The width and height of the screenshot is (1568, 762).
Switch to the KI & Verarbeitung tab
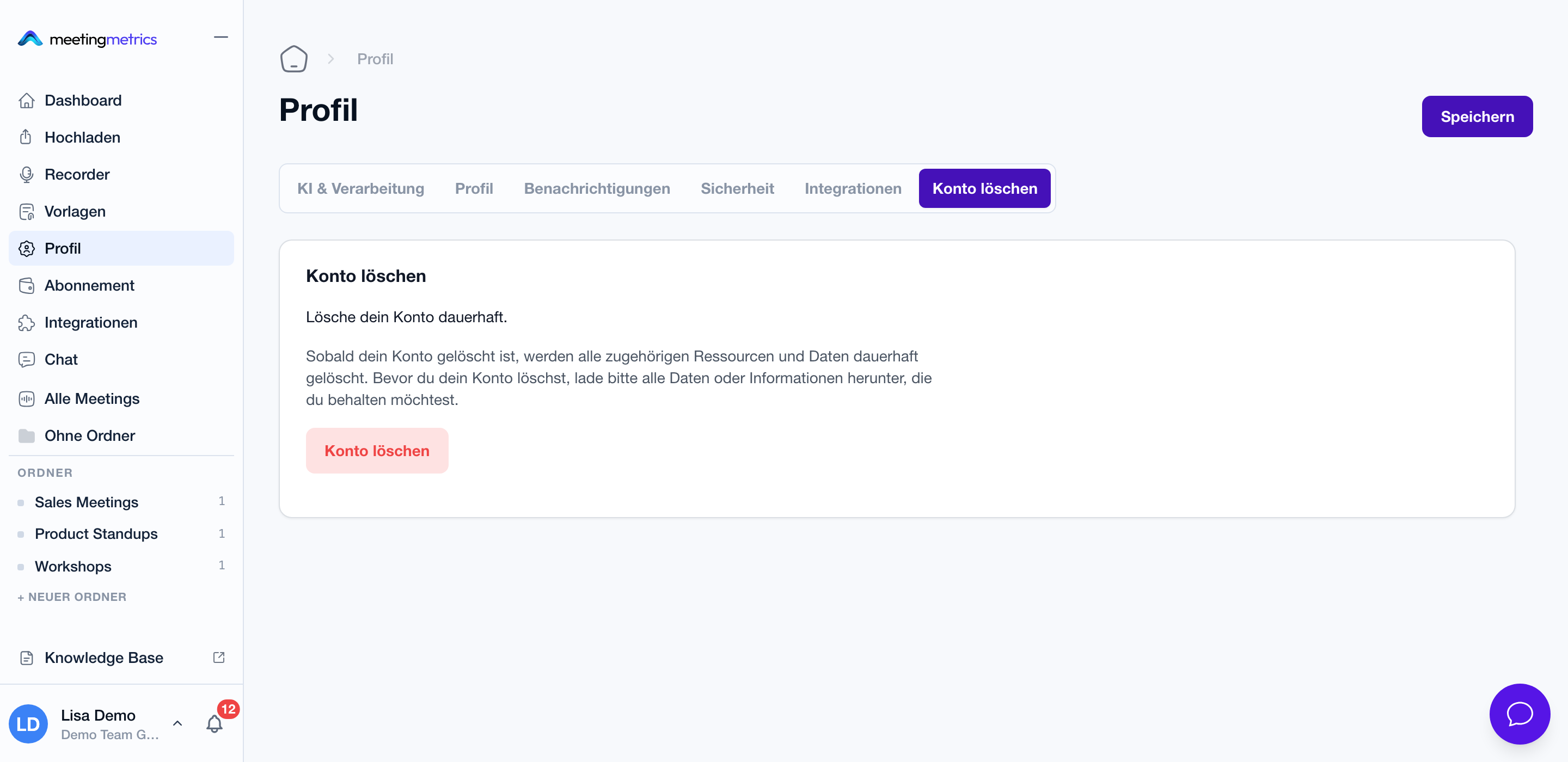(x=360, y=189)
